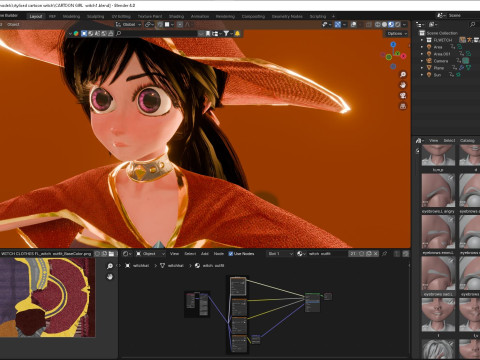Toggle snapping magnet in viewport header
The width and height of the screenshot is (480, 360).
tap(160, 24)
